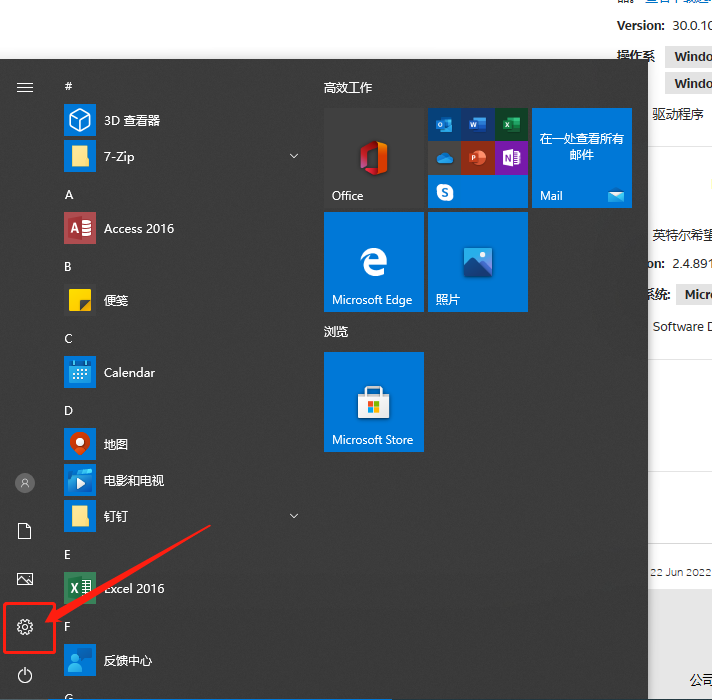Open the 照片 photos tile
The height and width of the screenshot is (700, 712).
tap(477, 262)
